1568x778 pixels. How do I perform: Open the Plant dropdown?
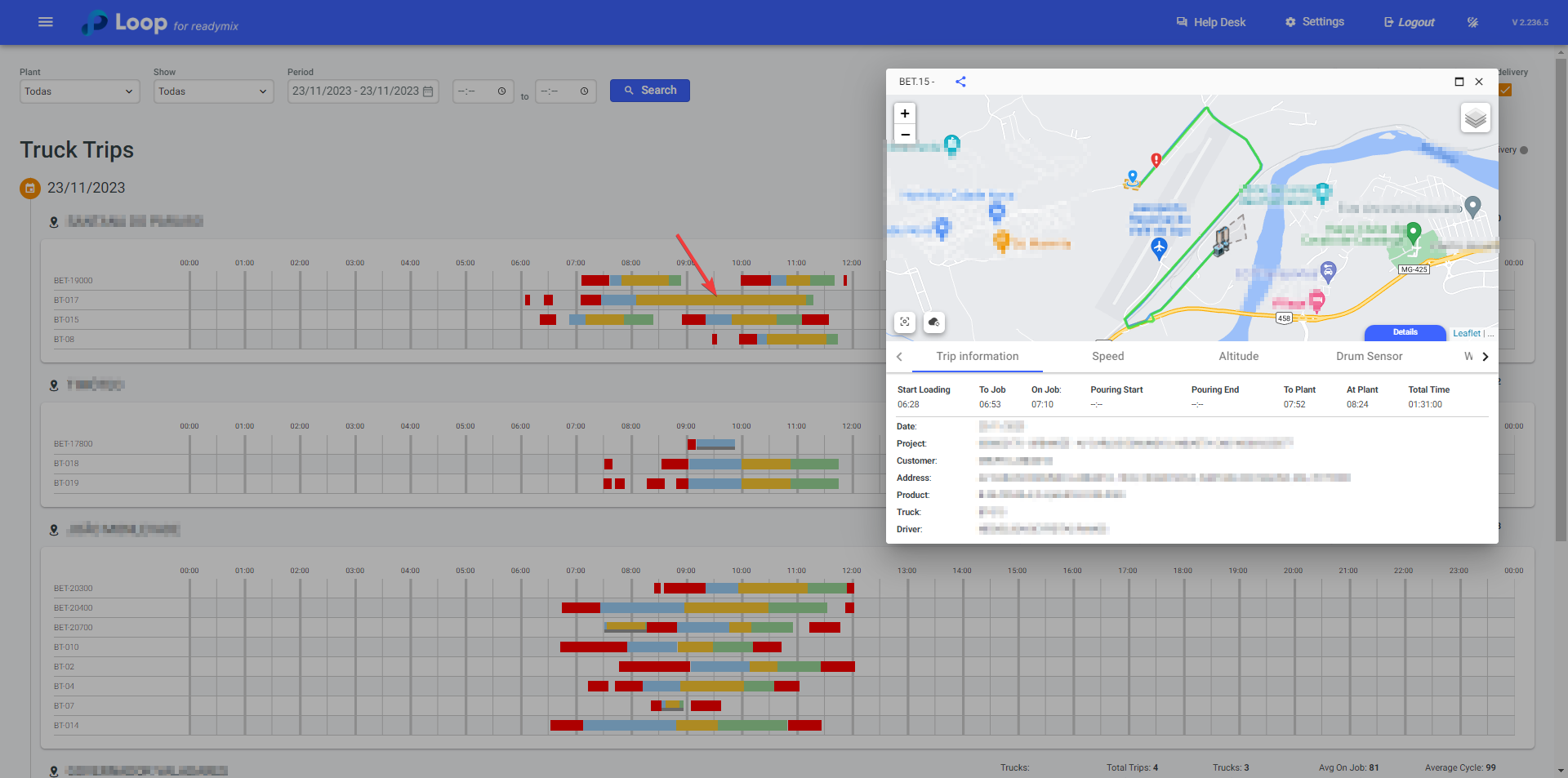coord(78,91)
